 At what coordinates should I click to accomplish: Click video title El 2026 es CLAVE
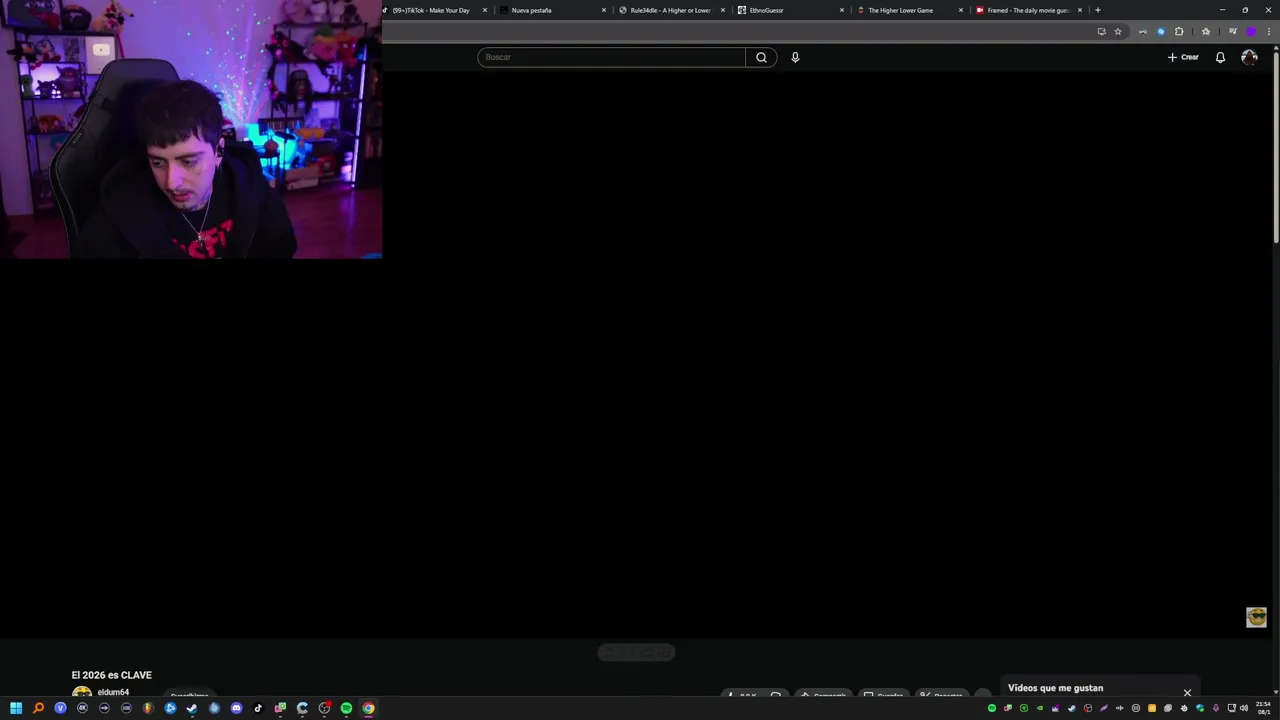(111, 675)
